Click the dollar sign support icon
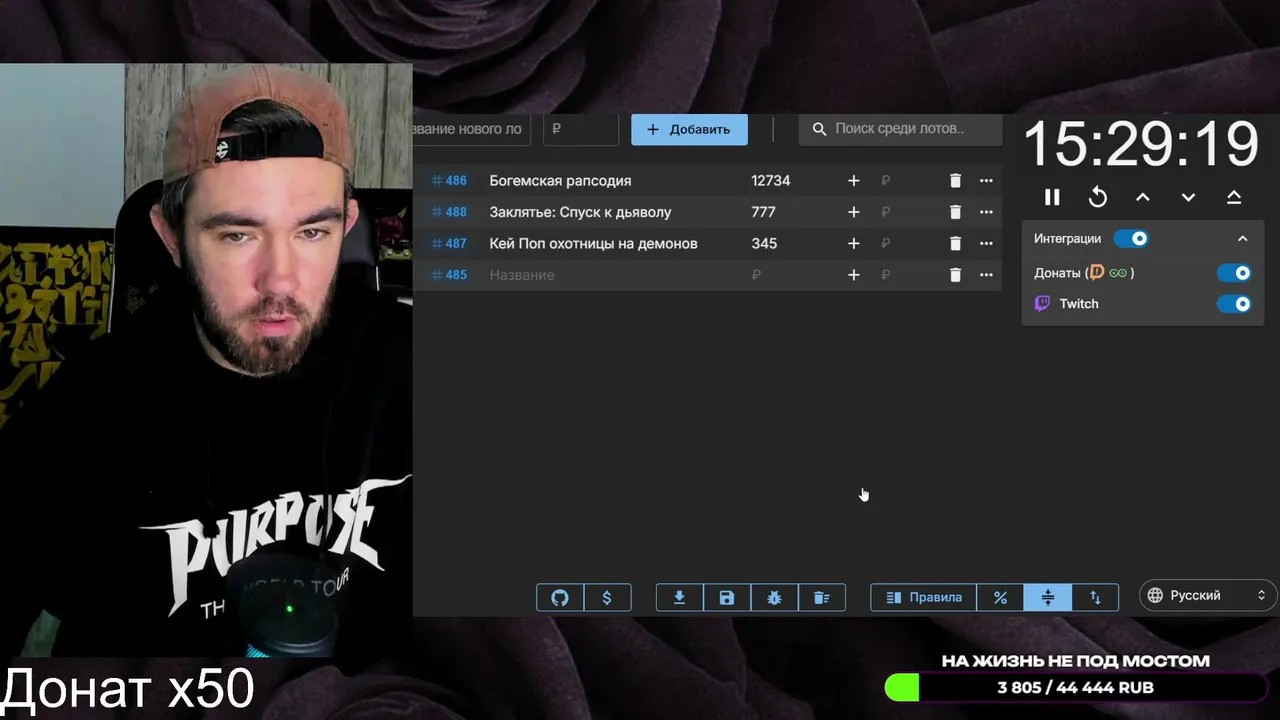This screenshot has height=720, width=1280. pyautogui.click(x=607, y=597)
